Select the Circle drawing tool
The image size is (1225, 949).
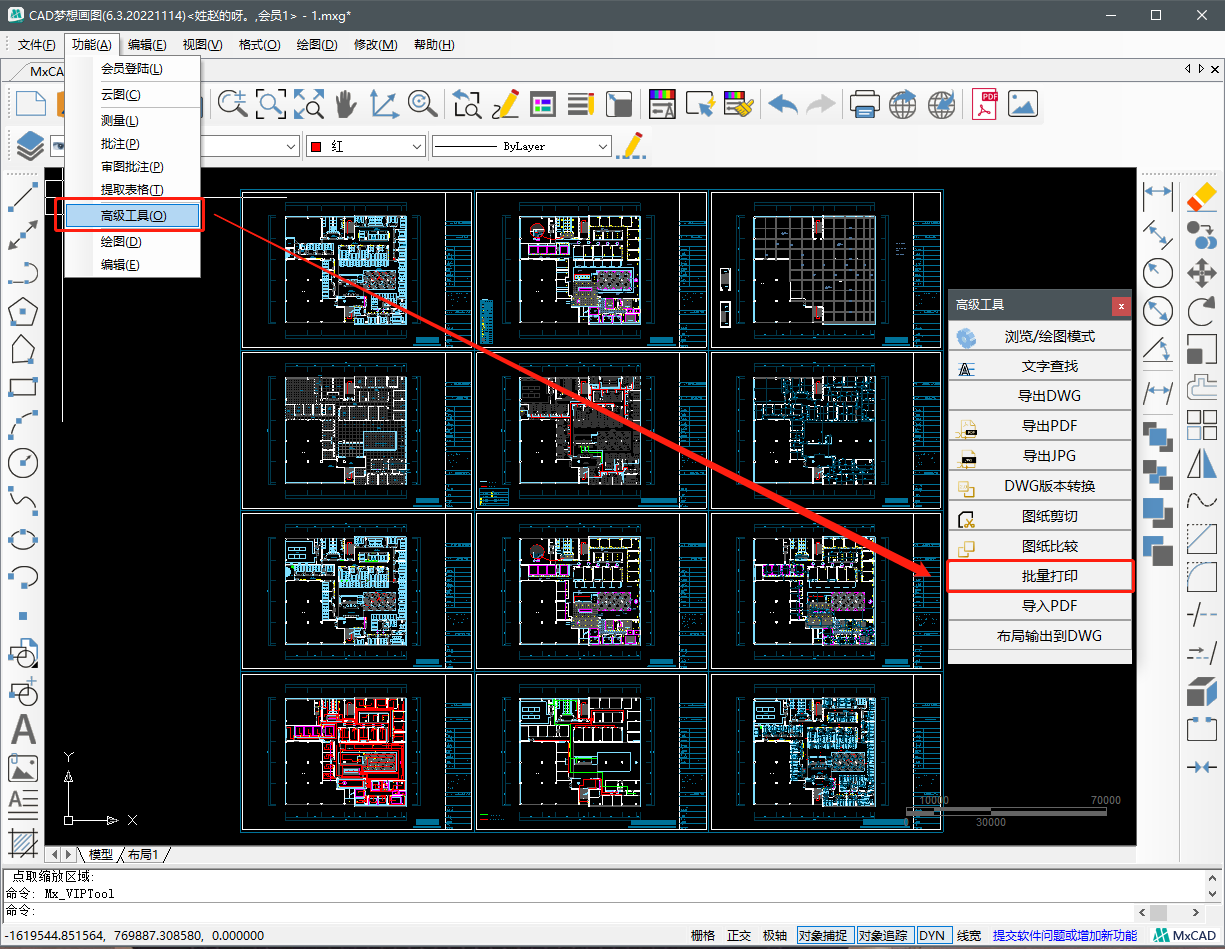[x=23, y=462]
